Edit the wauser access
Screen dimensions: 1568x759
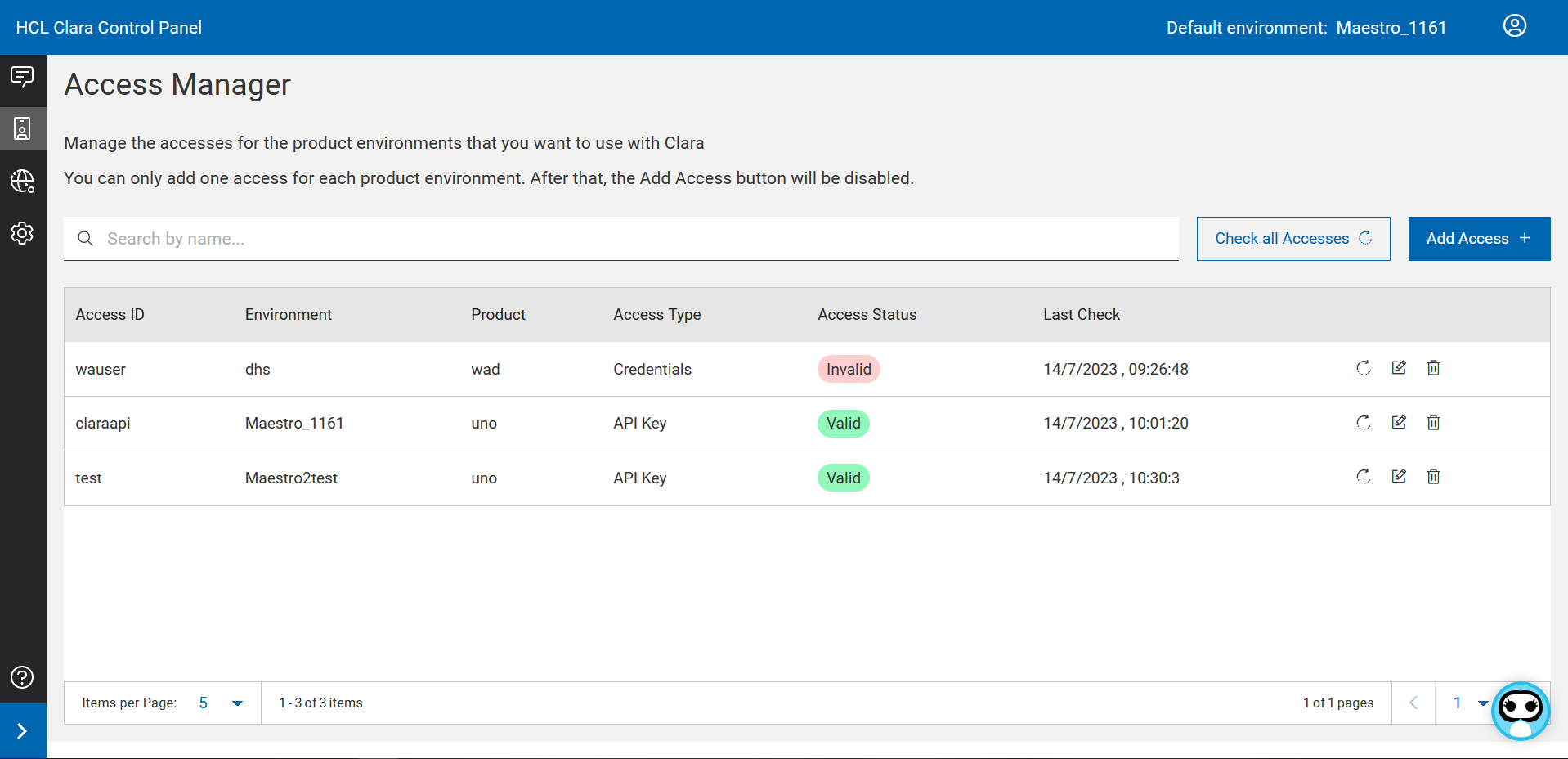1399,368
